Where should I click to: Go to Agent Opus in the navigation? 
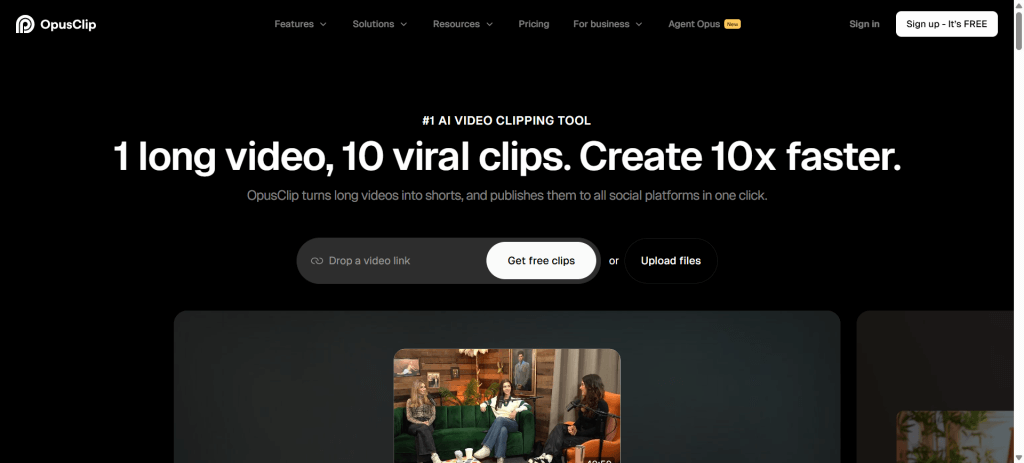pos(694,24)
